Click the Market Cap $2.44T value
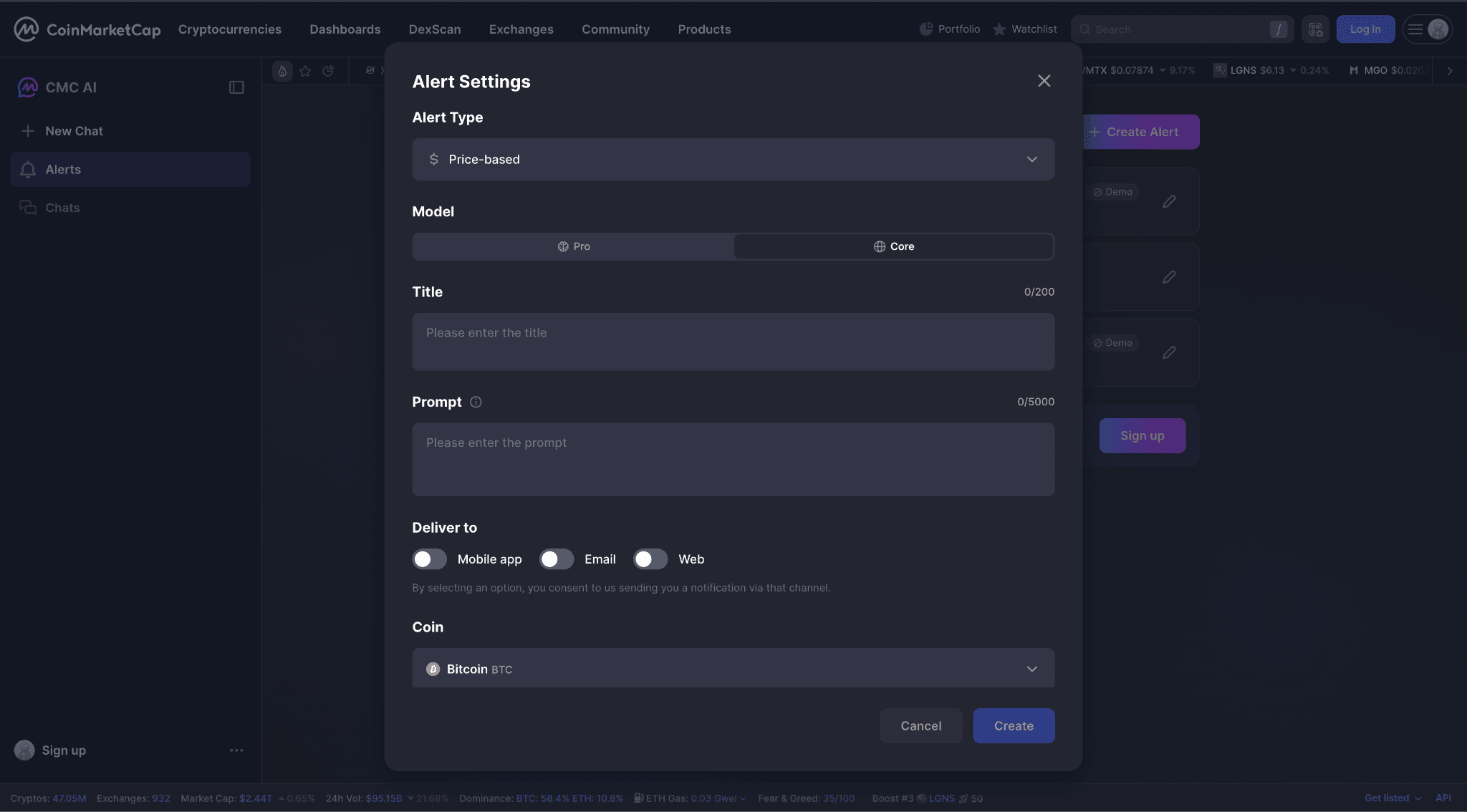This screenshot has width=1467, height=812. coord(256,798)
